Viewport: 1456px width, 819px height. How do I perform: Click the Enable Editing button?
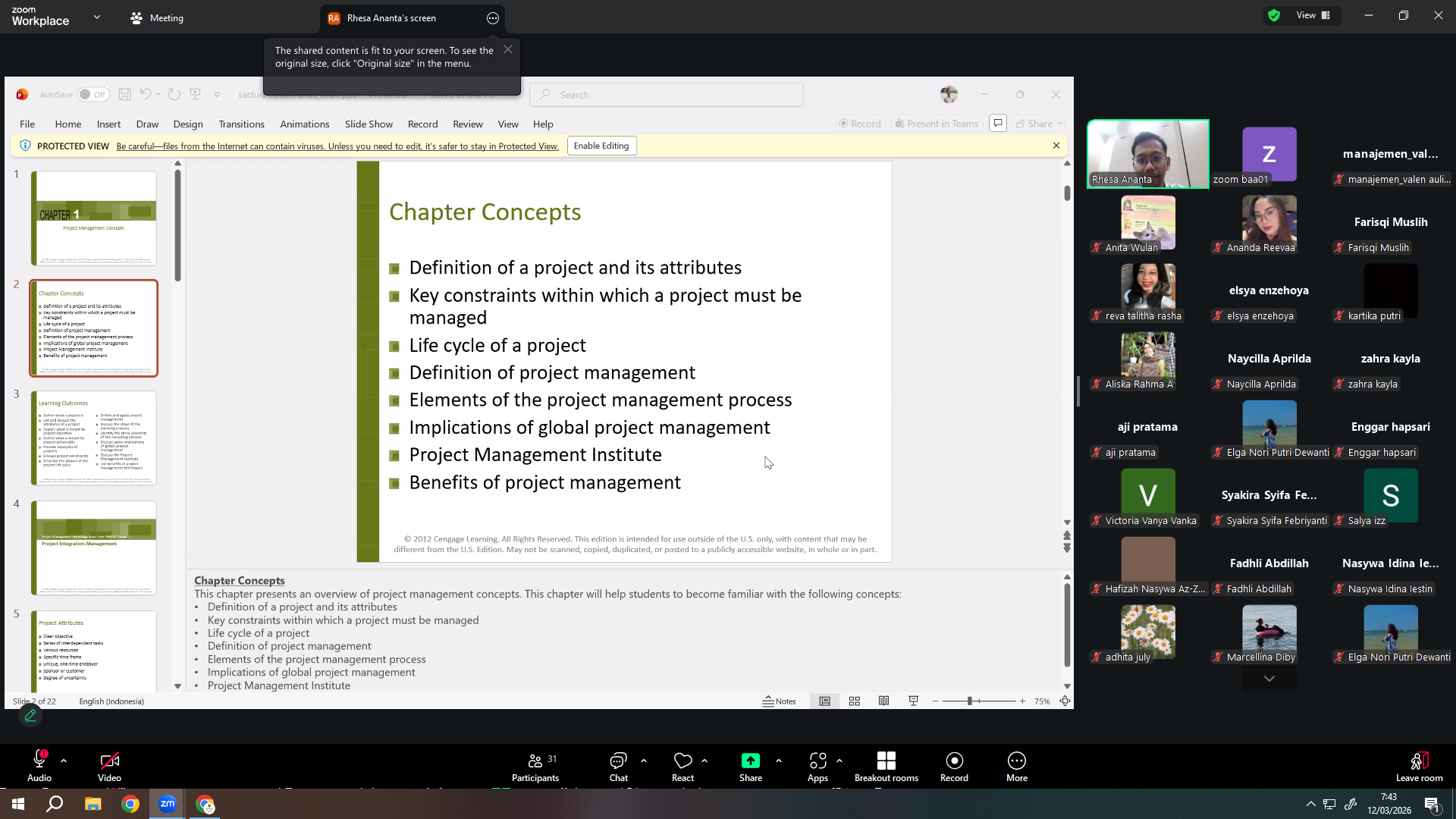click(601, 146)
